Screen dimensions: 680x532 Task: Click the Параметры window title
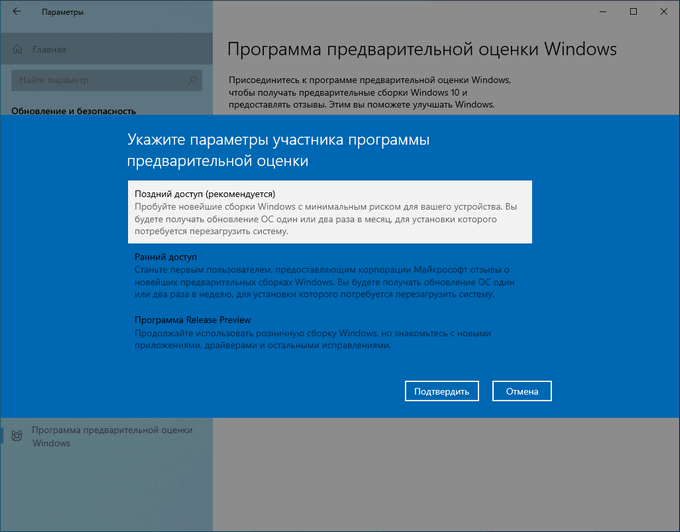(x=62, y=12)
